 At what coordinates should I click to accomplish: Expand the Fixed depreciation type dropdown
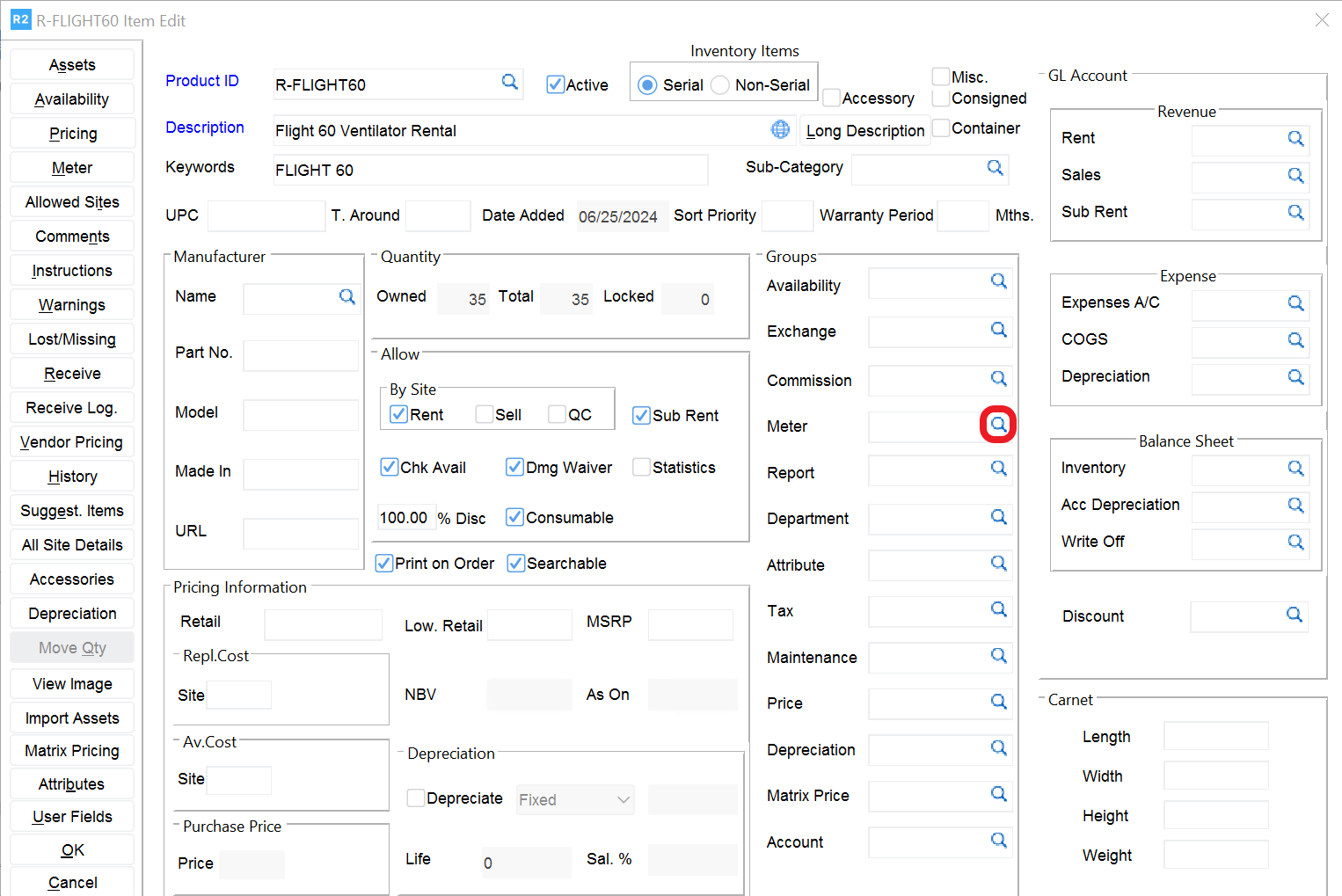[x=624, y=799]
